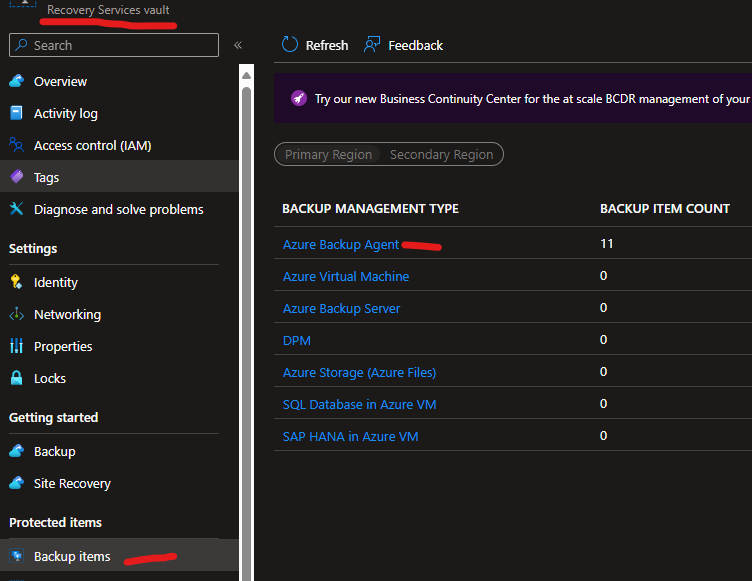Click the rocket icon in banner
Screen dimensions: 752x581
pos(299,98)
